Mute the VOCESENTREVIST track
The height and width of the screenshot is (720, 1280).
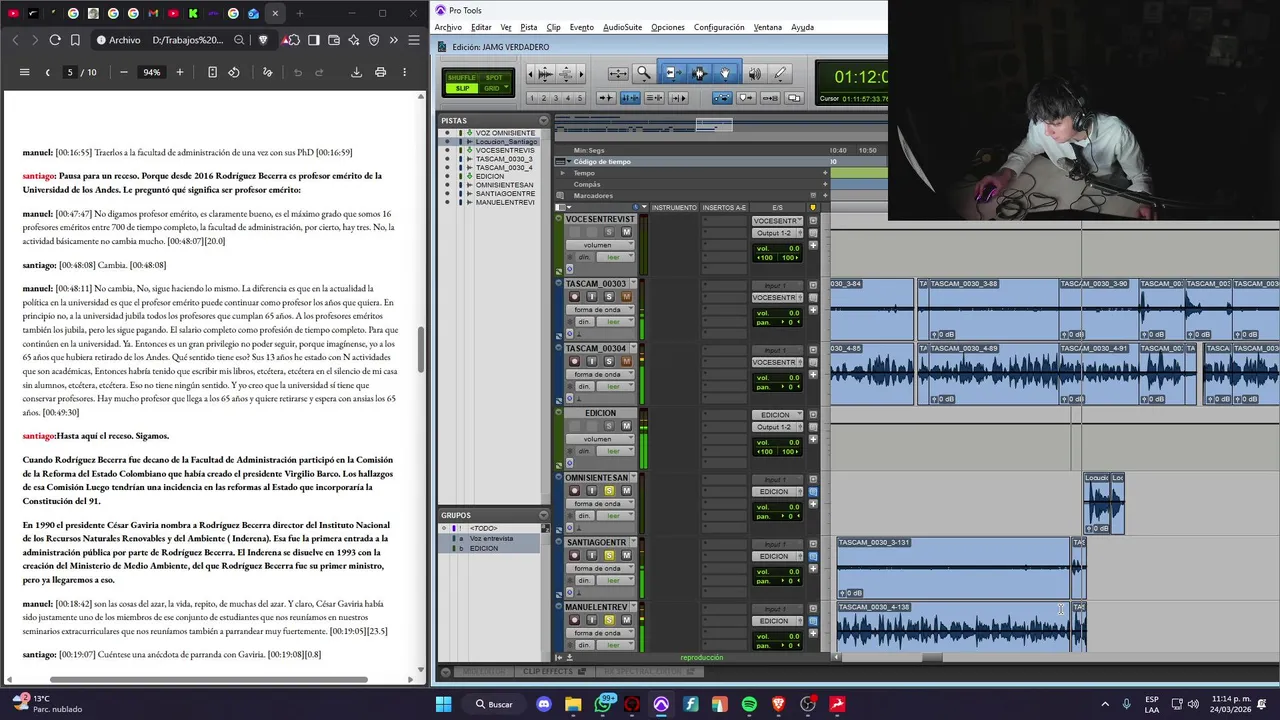(x=626, y=232)
